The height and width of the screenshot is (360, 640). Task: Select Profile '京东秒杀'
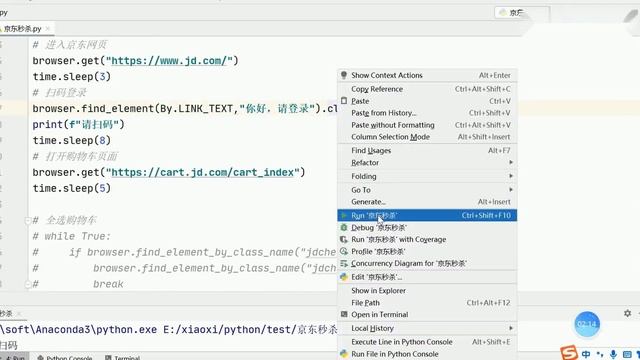click(x=427, y=251)
